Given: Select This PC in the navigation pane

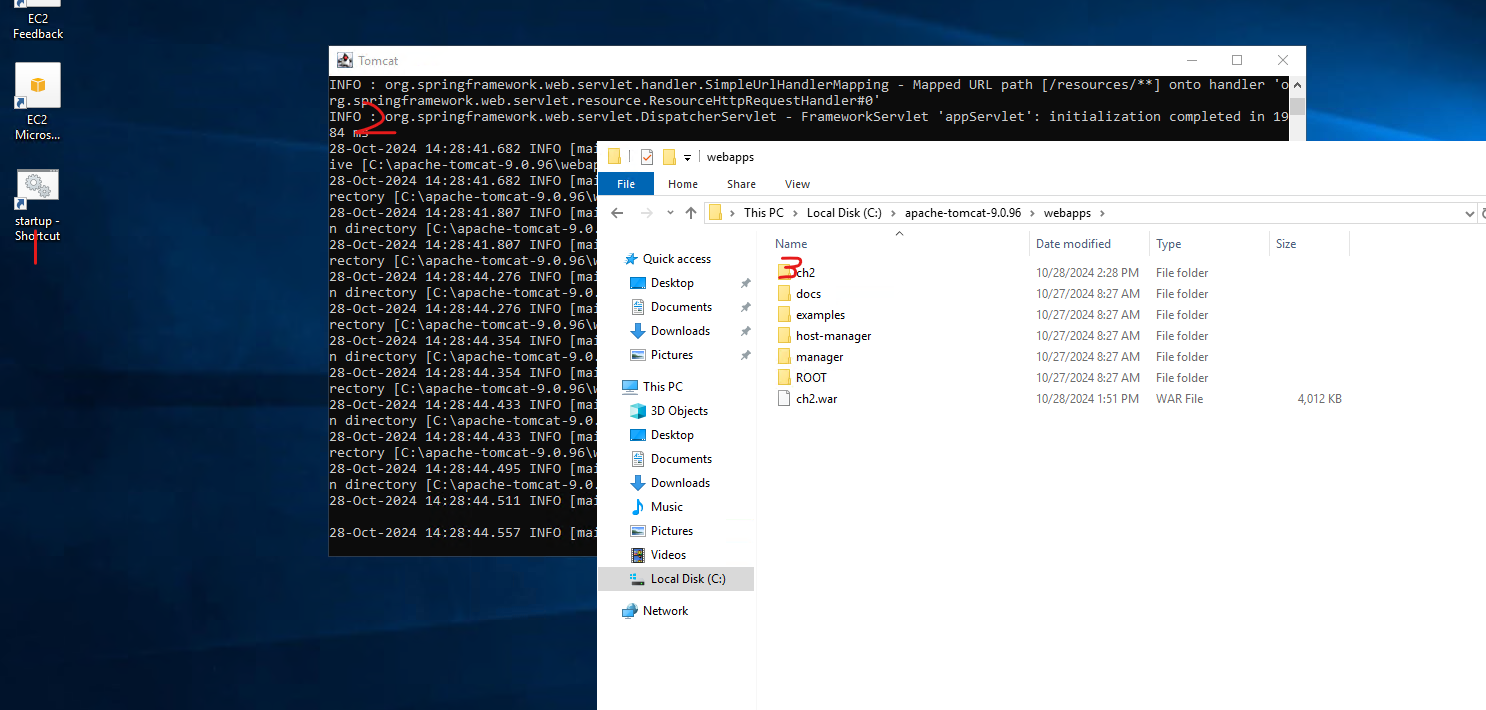Looking at the screenshot, I should point(662,387).
